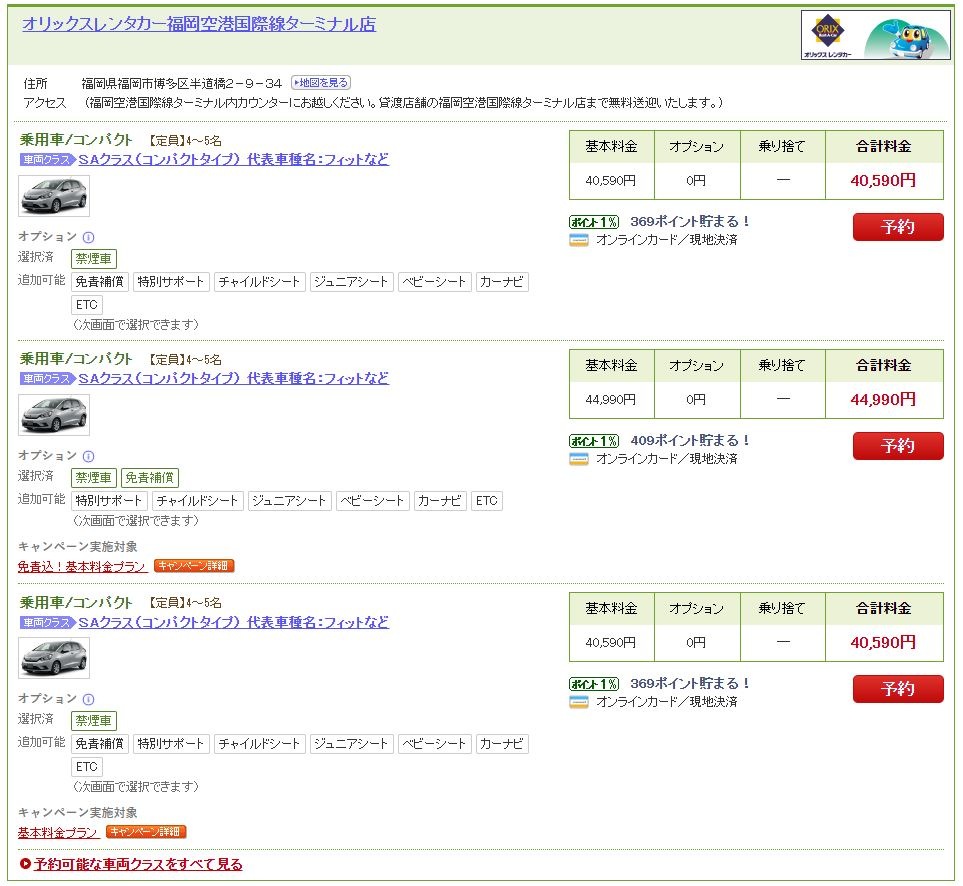Click the ポイント1% badge in the last listing

pyautogui.click(x=594, y=684)
